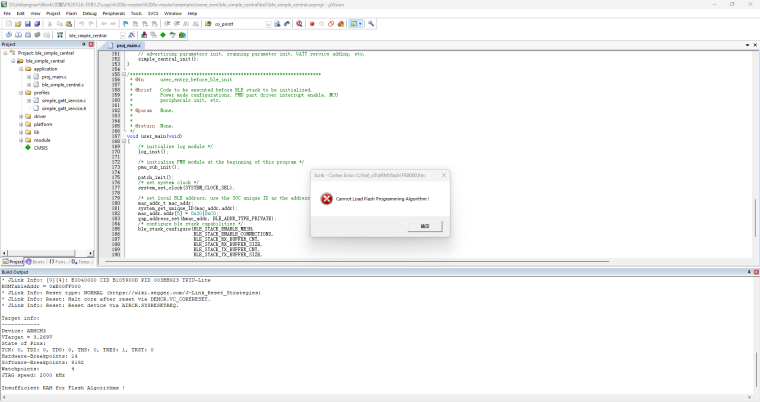760x402 pixels.
Task: Open the SVCS menu
Action: click(x=153, y=14)
